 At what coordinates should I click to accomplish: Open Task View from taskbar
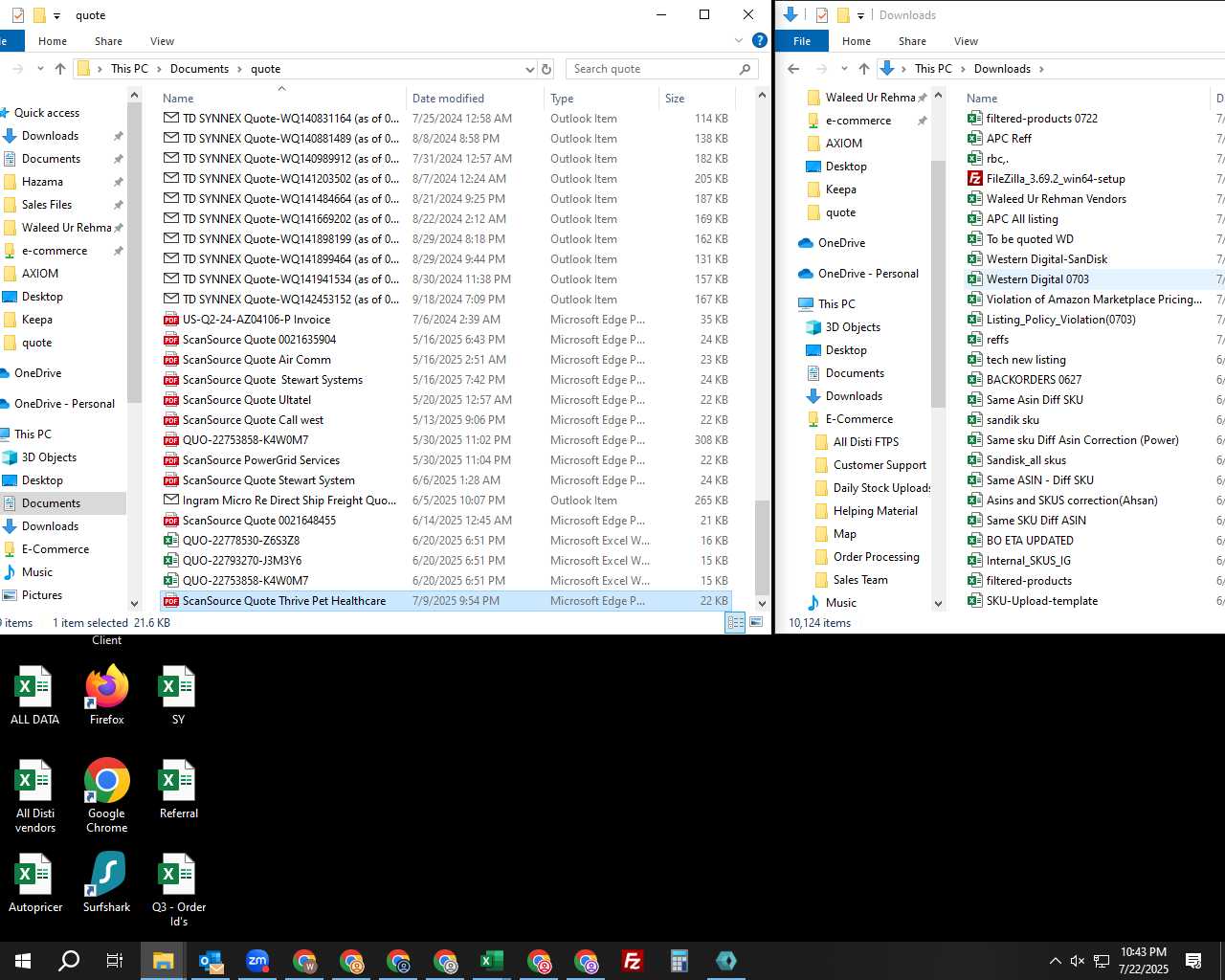coord(114,961)
